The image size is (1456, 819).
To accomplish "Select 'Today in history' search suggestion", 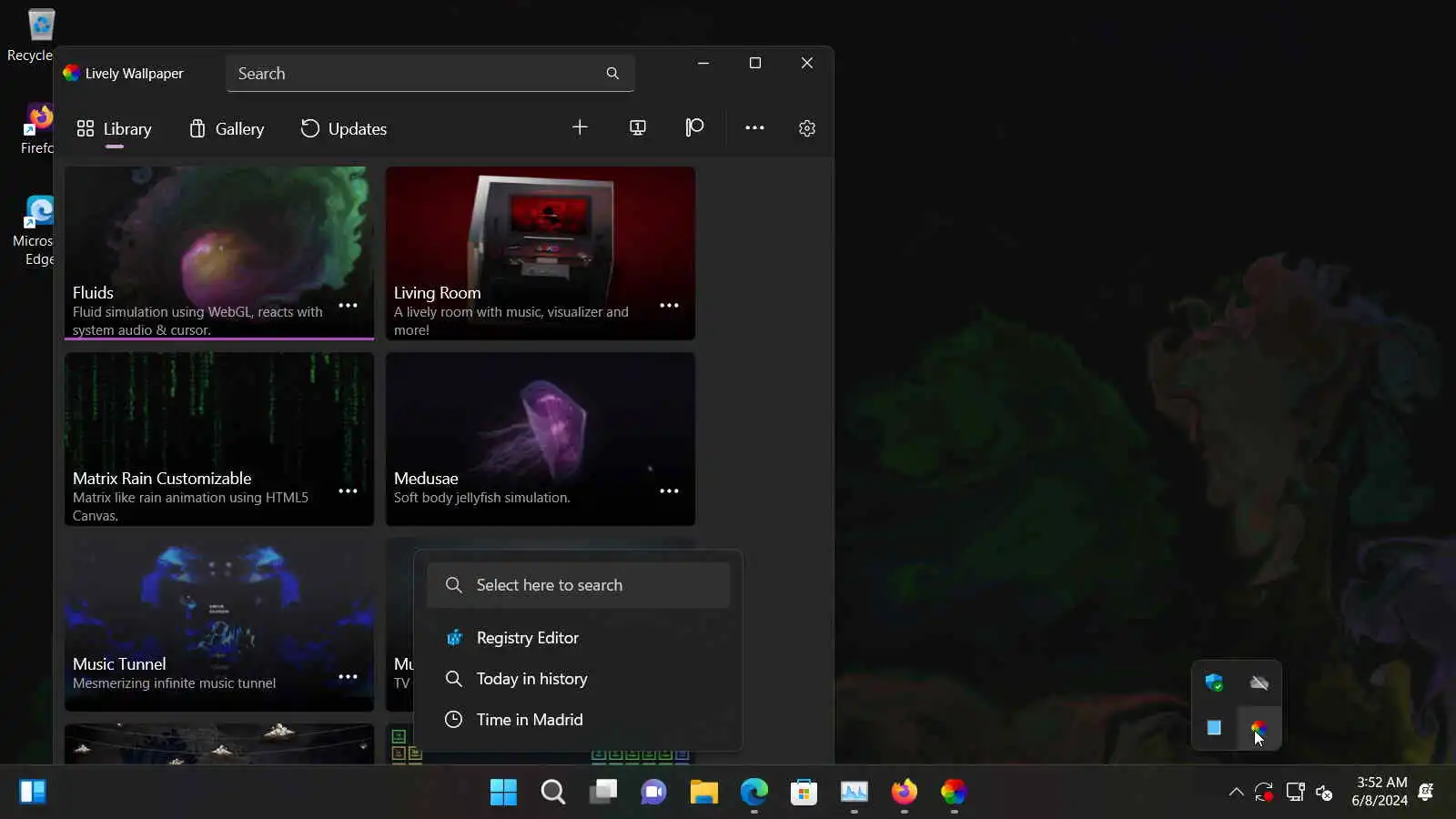I will coord(579,679).
